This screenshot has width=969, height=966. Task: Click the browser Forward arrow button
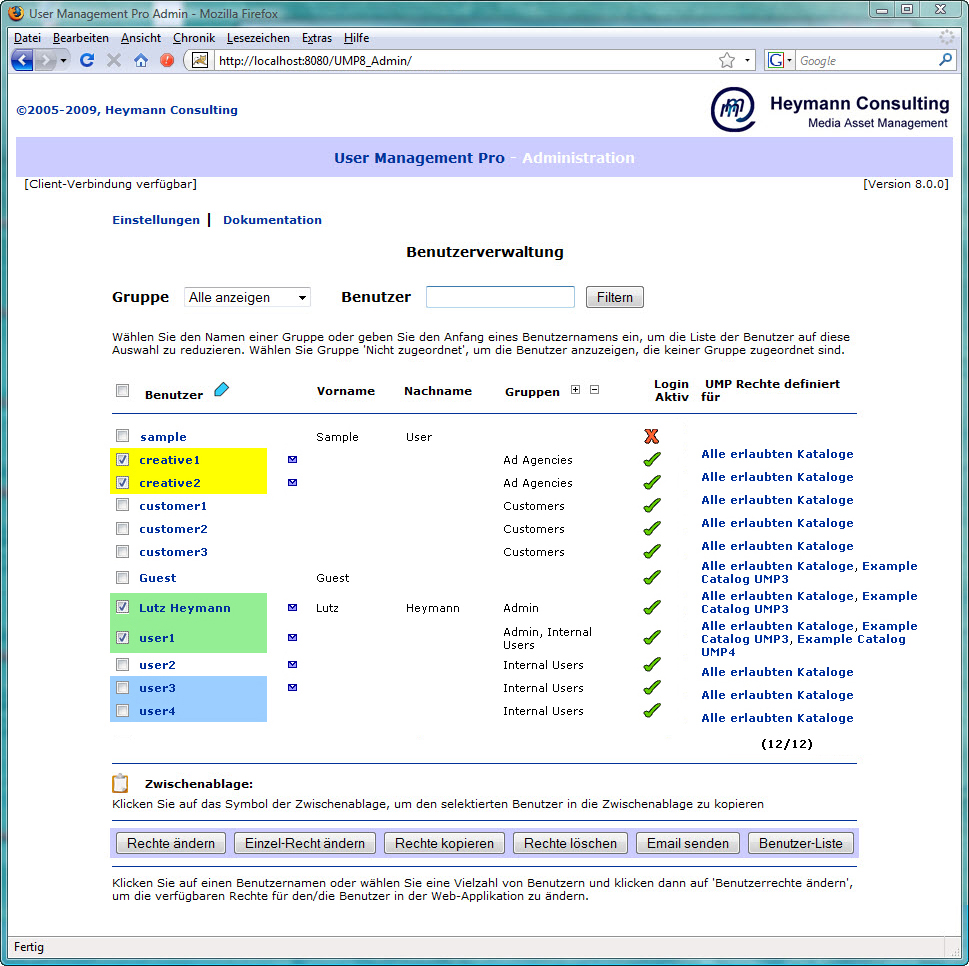[45, 61]
